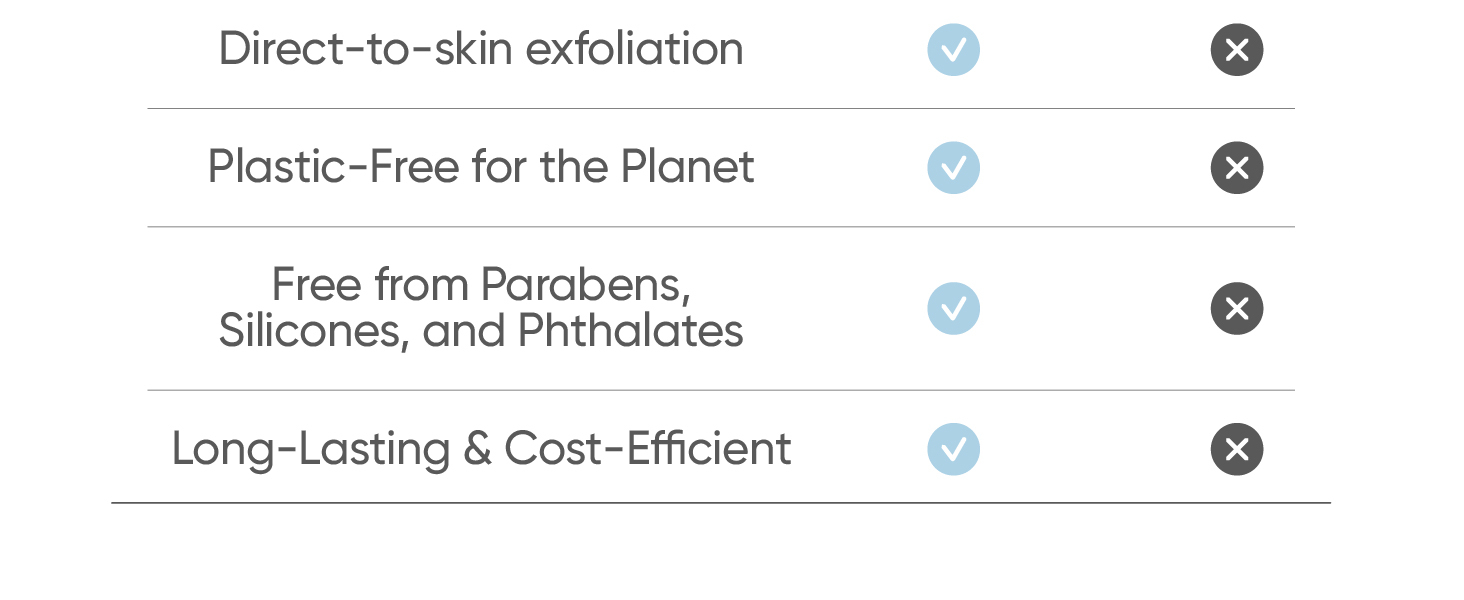Click the ampersand in the Long-Lasting row
This screenshot has width=1464, height=600.
(477, 449)
